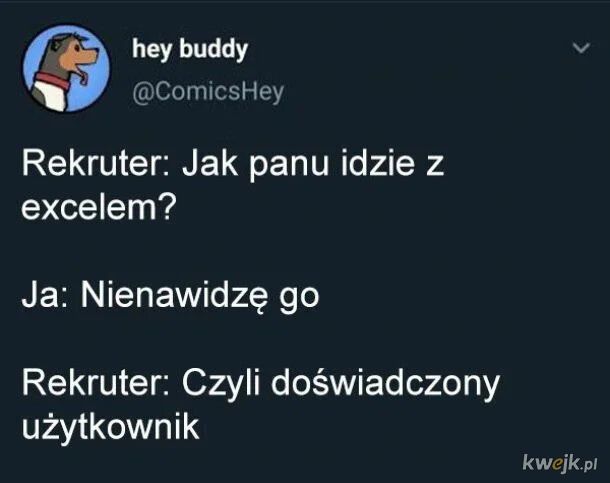610x483 pixels.
Task: Open the dog avatar profile picture
Action: point(66,68)
